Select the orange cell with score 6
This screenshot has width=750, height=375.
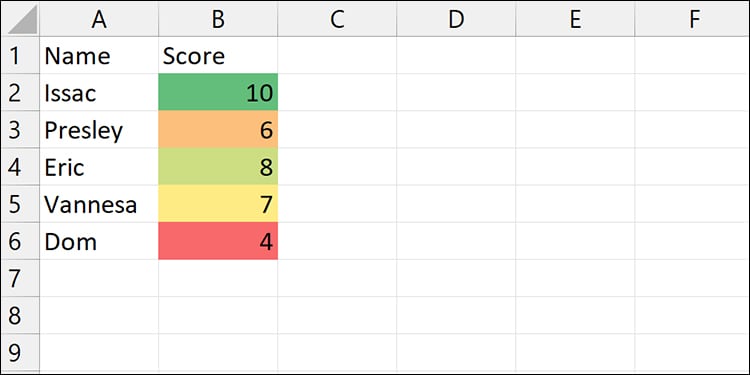click(x=218, y=130)
